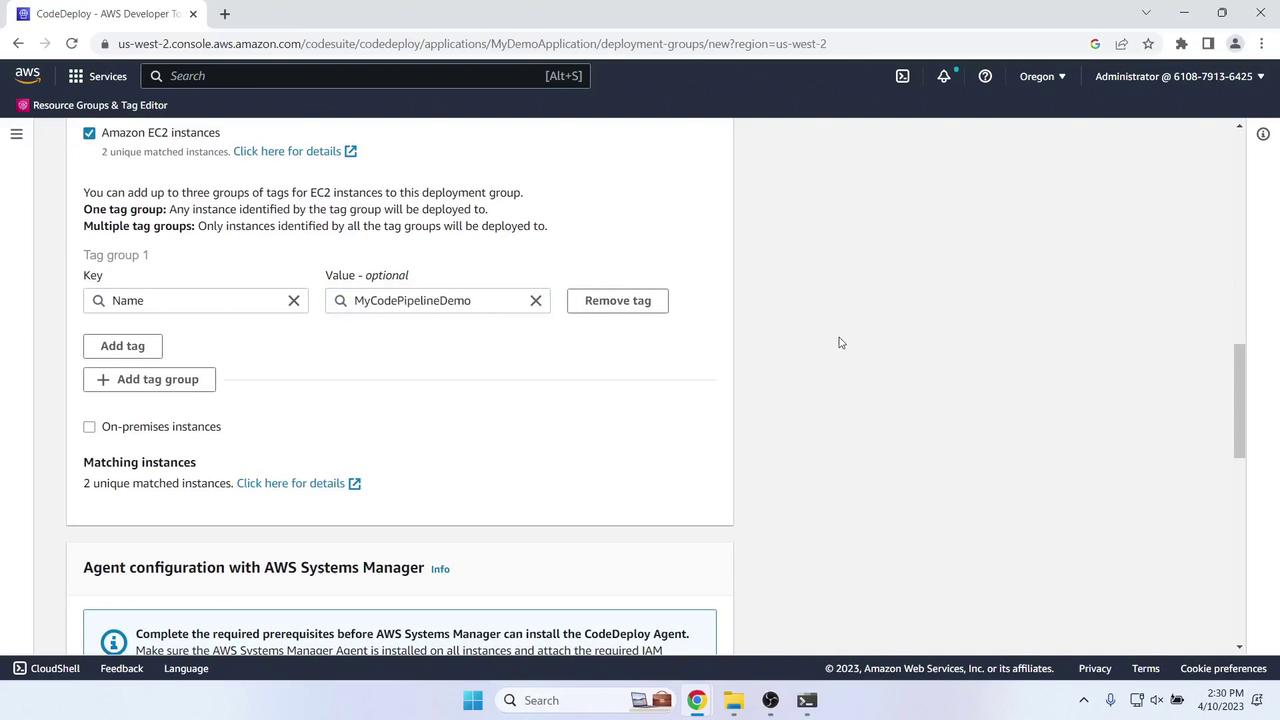
Task: Open the notifications bell
Action: pos(944,76)
